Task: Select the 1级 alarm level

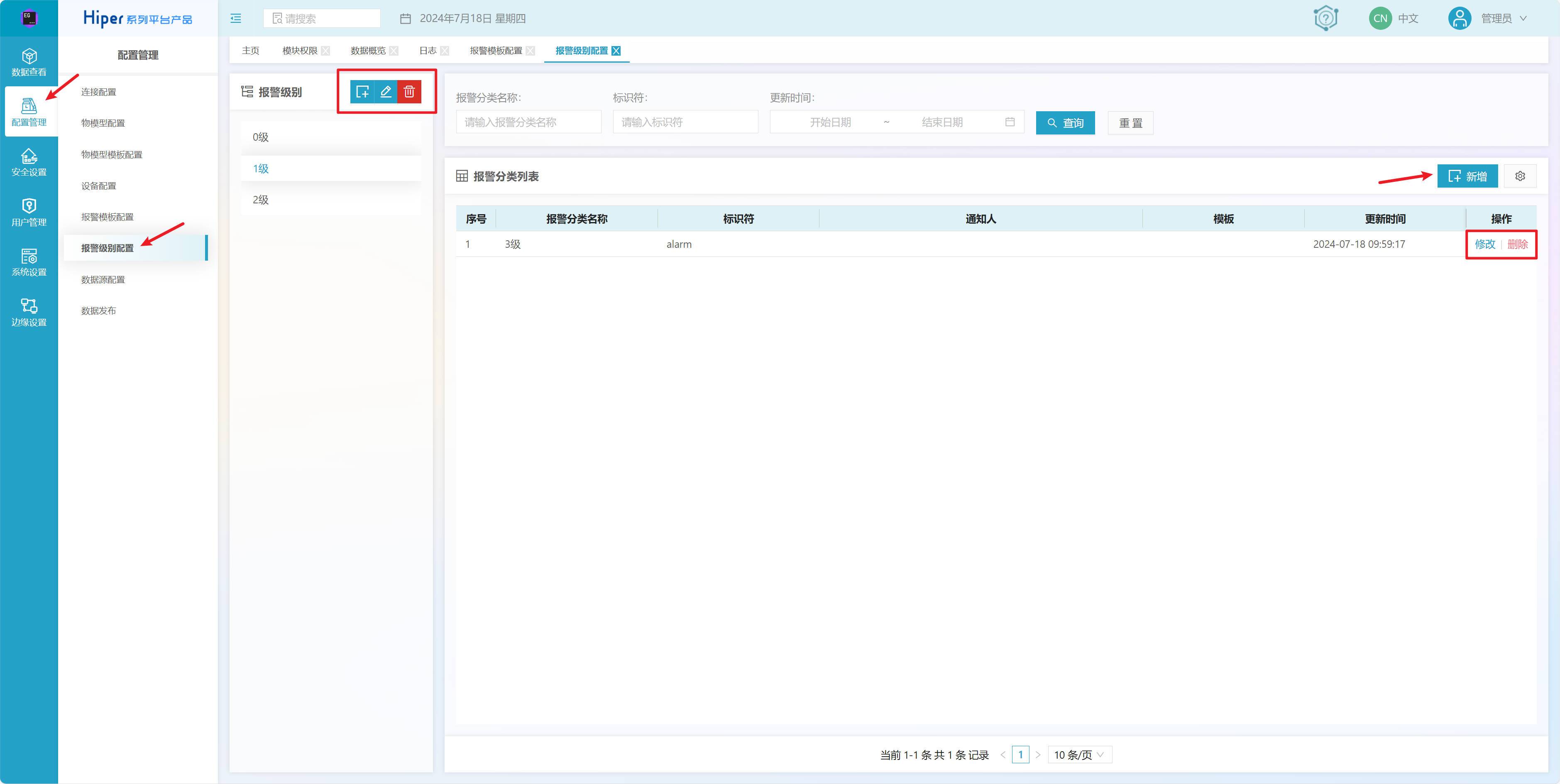Action: [331, 169]
